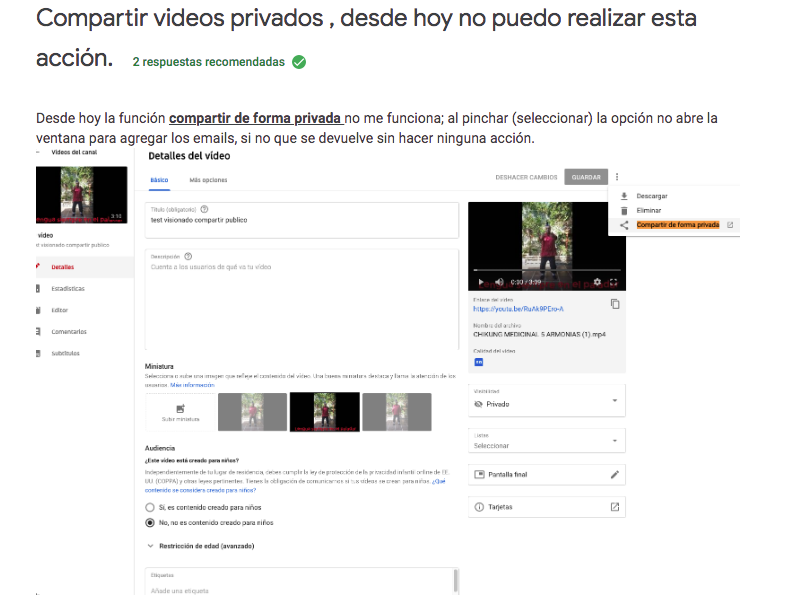Click the info icon beside Tarjetas

479,507
